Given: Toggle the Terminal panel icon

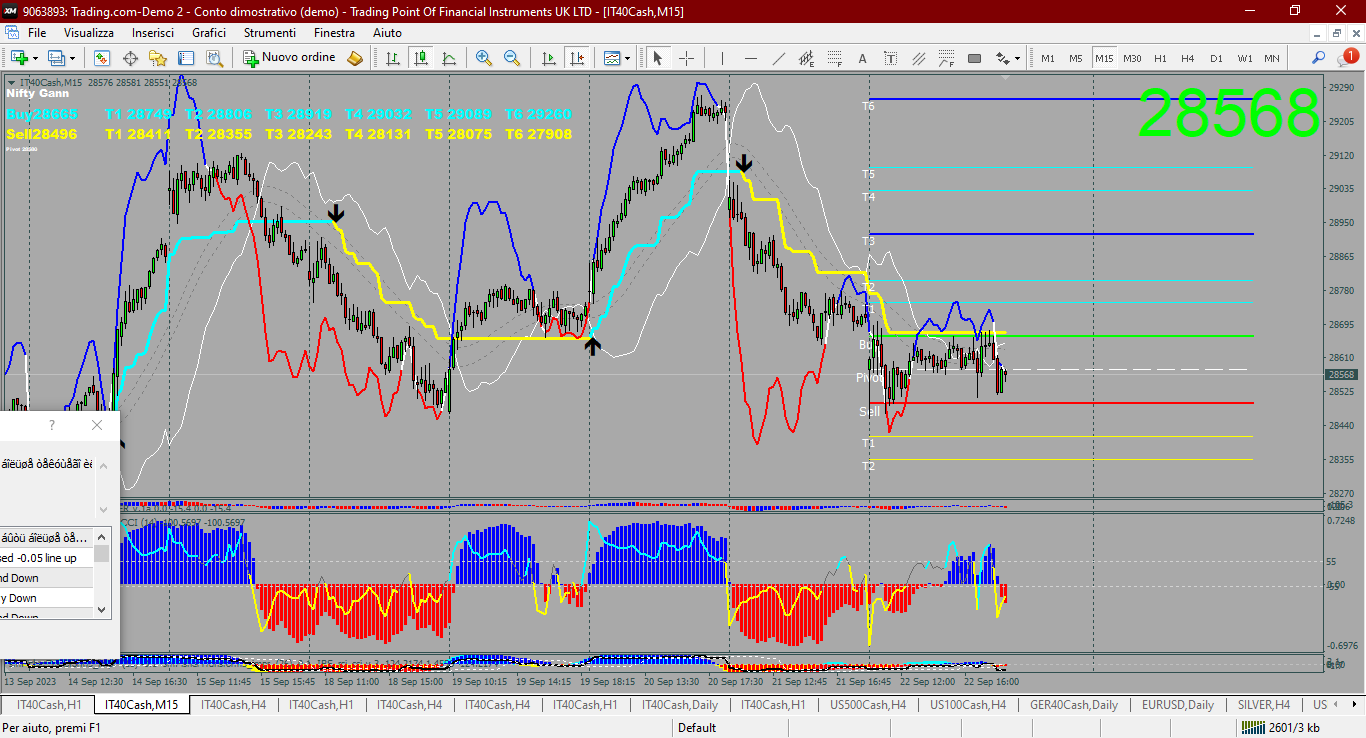Looking at the screenshot, I should coord(186,58).
